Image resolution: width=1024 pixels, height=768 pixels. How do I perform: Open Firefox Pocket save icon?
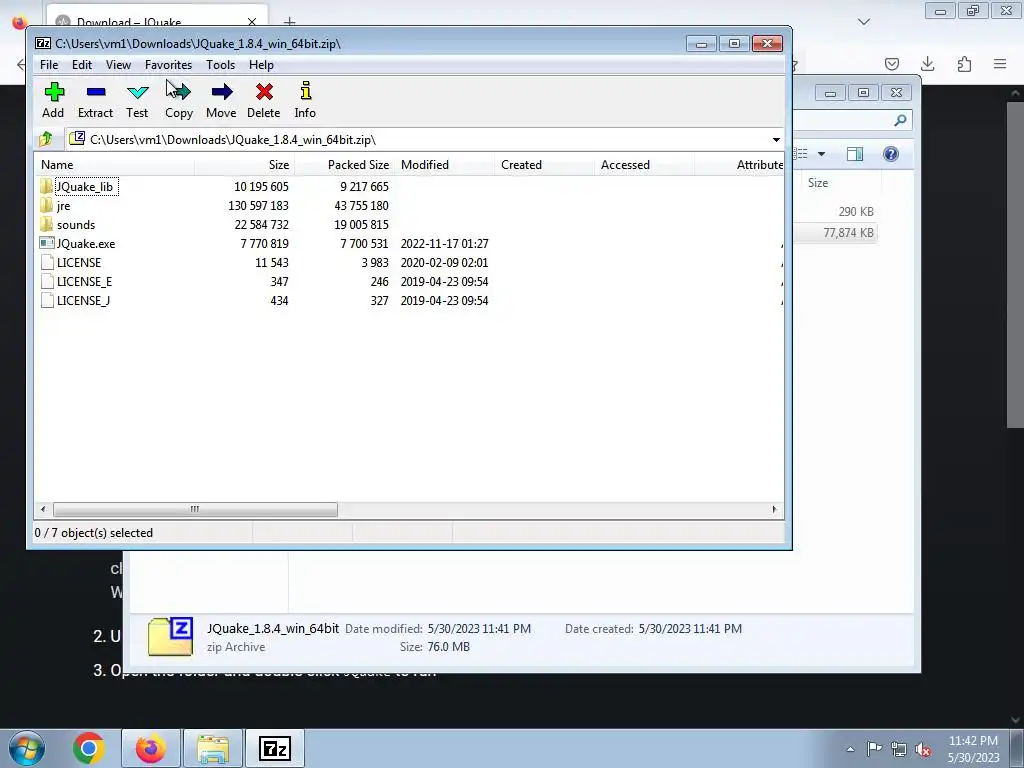[891, 64]
